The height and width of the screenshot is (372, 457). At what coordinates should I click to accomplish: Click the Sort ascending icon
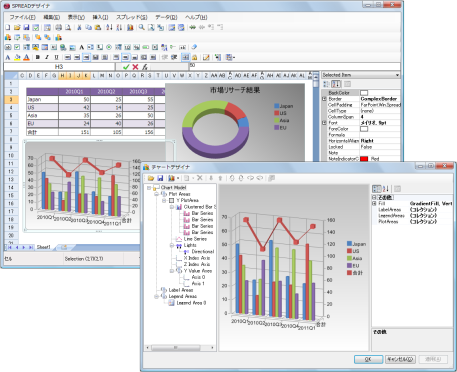(109, 27)
